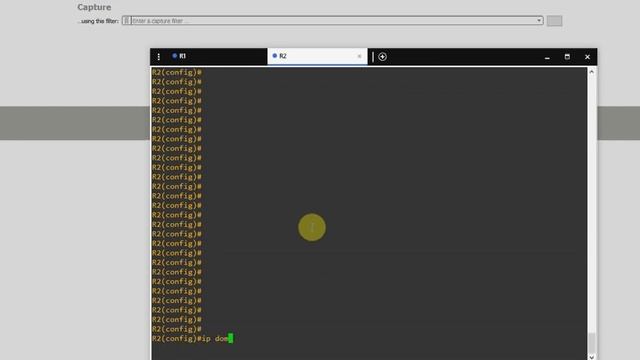Maximize the terminal window

pyautogui.click(x=567, y=57)
